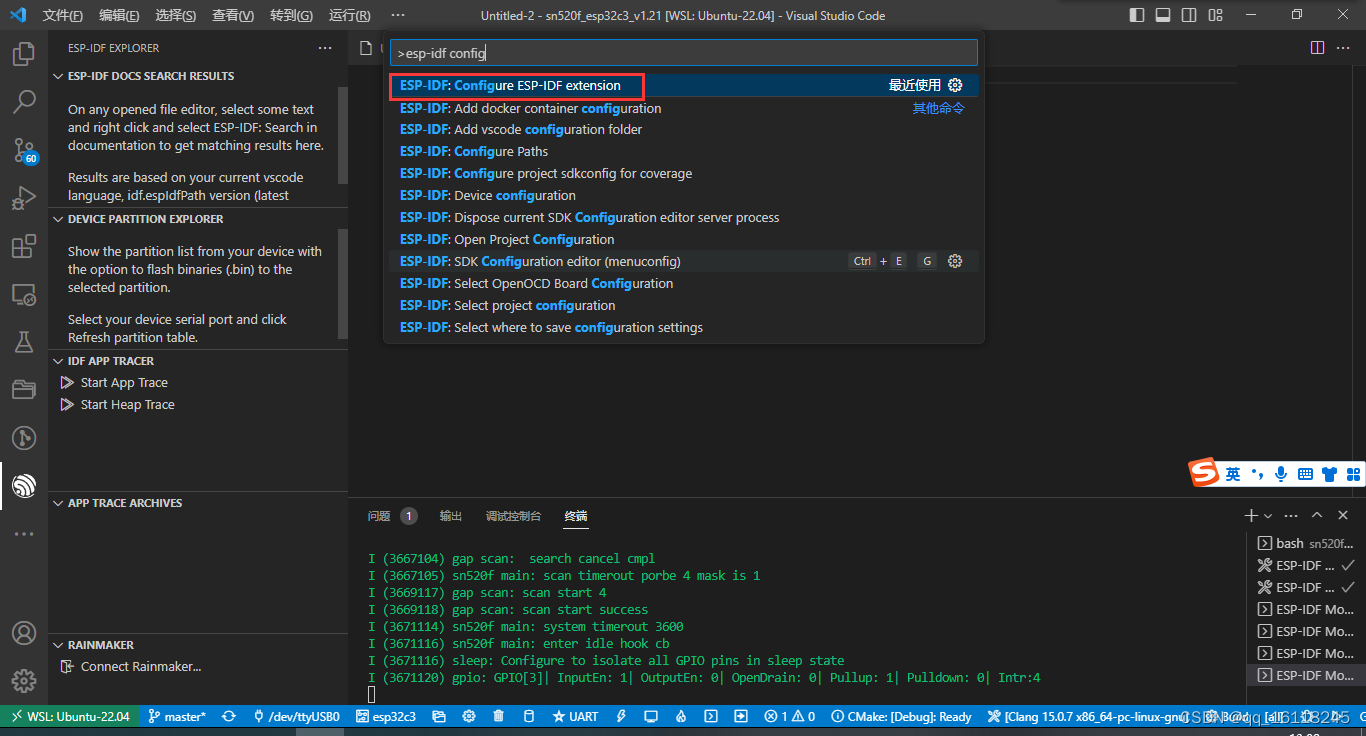Screen dimensions: 1366x736
Task: Run ESP-IDF: Configure Paths command
Action: coord(684,151)
